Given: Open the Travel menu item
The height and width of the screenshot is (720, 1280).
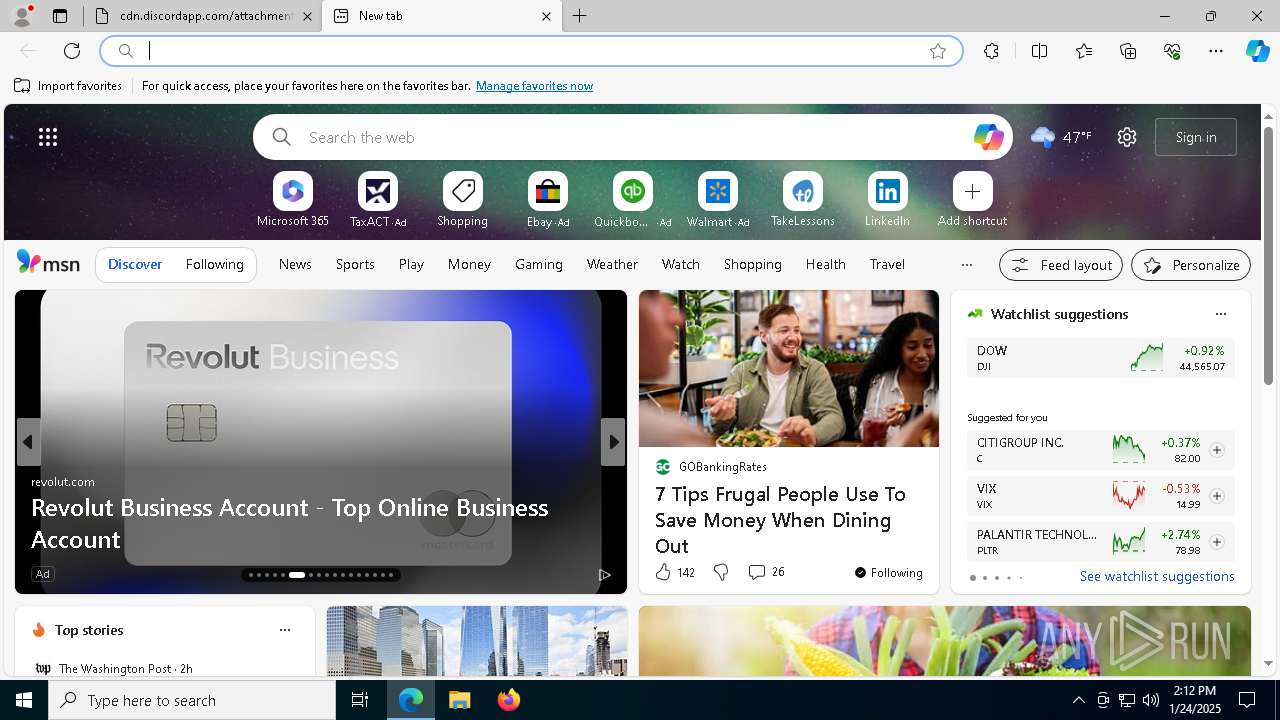Looking at the screenshot, I should click(887, 264).
